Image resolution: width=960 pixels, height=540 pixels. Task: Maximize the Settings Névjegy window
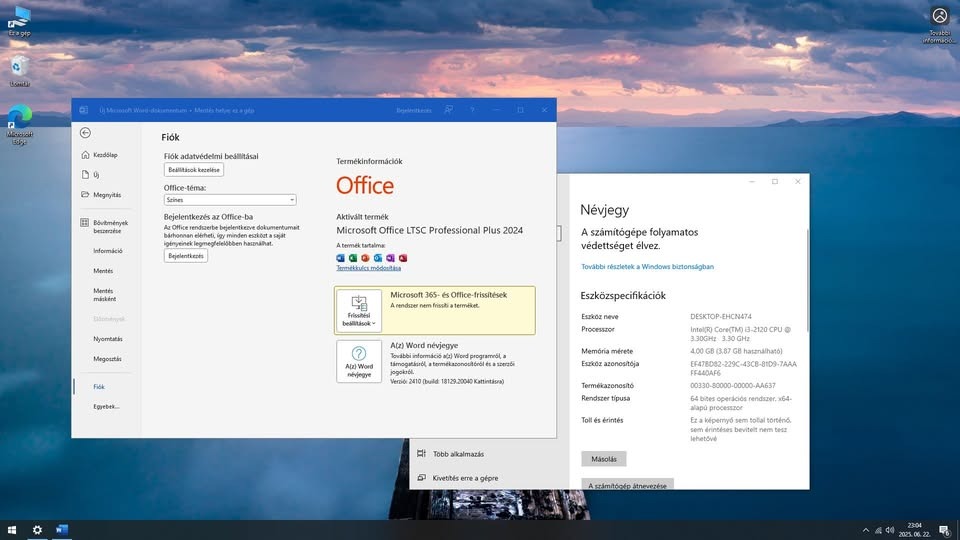(774, 182)
